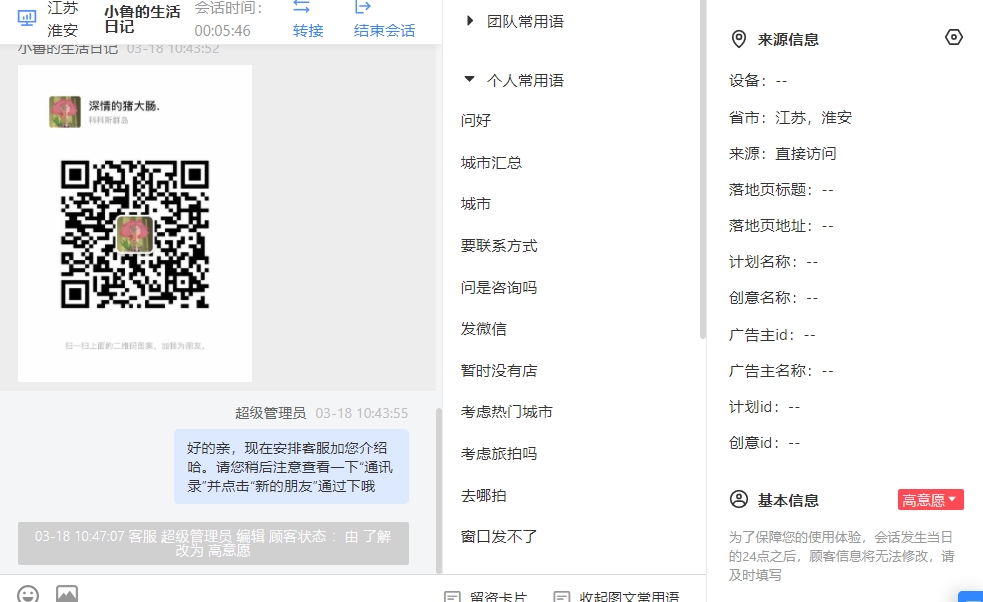Pick the 要联系方式 quick phrase
983x602 pixels.
[499, 246]
